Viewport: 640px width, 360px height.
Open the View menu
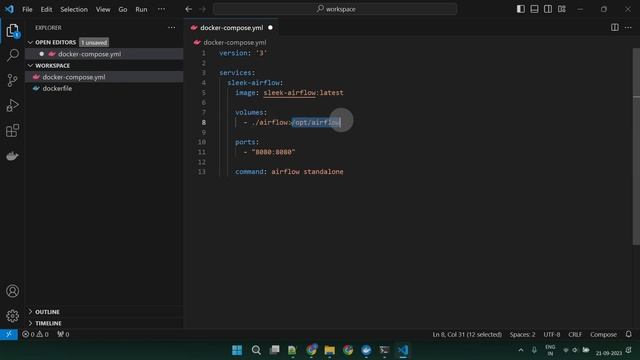click(x=103, y=9)
